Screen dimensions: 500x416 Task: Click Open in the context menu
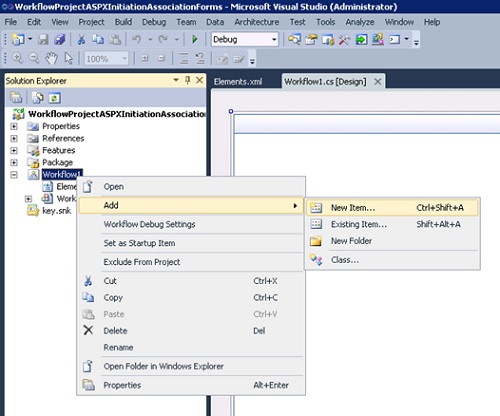tap(191, 187)
